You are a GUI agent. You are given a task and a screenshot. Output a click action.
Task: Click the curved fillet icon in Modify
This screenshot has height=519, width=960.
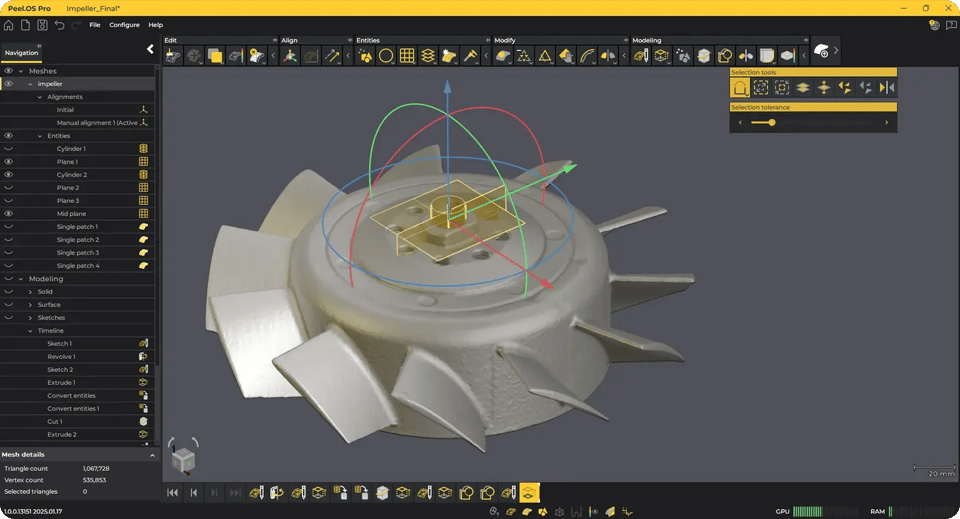(x=587, y=56)
